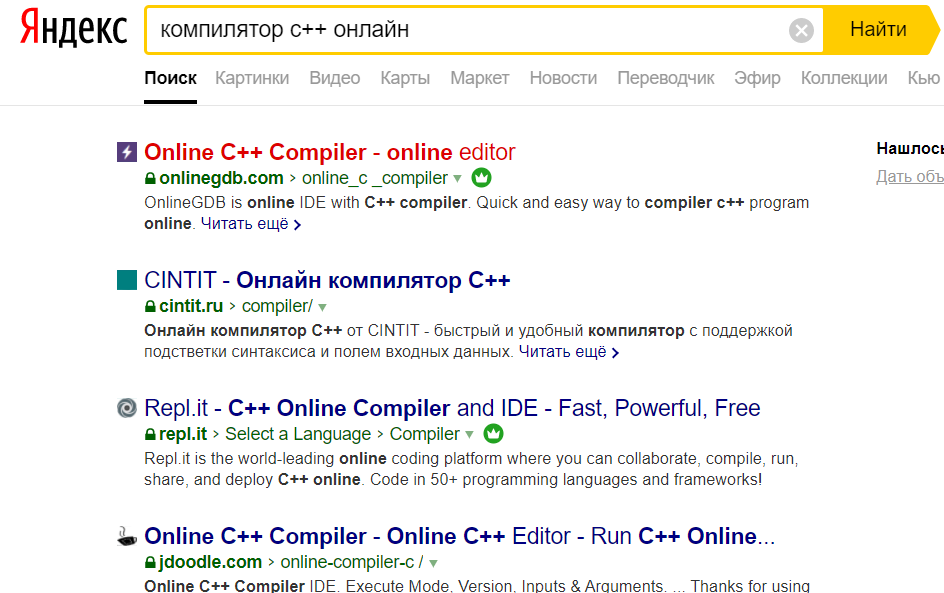Open the repl.it domain link
The width and height of the screenshot is (944, 593).
tap(182, 434)
